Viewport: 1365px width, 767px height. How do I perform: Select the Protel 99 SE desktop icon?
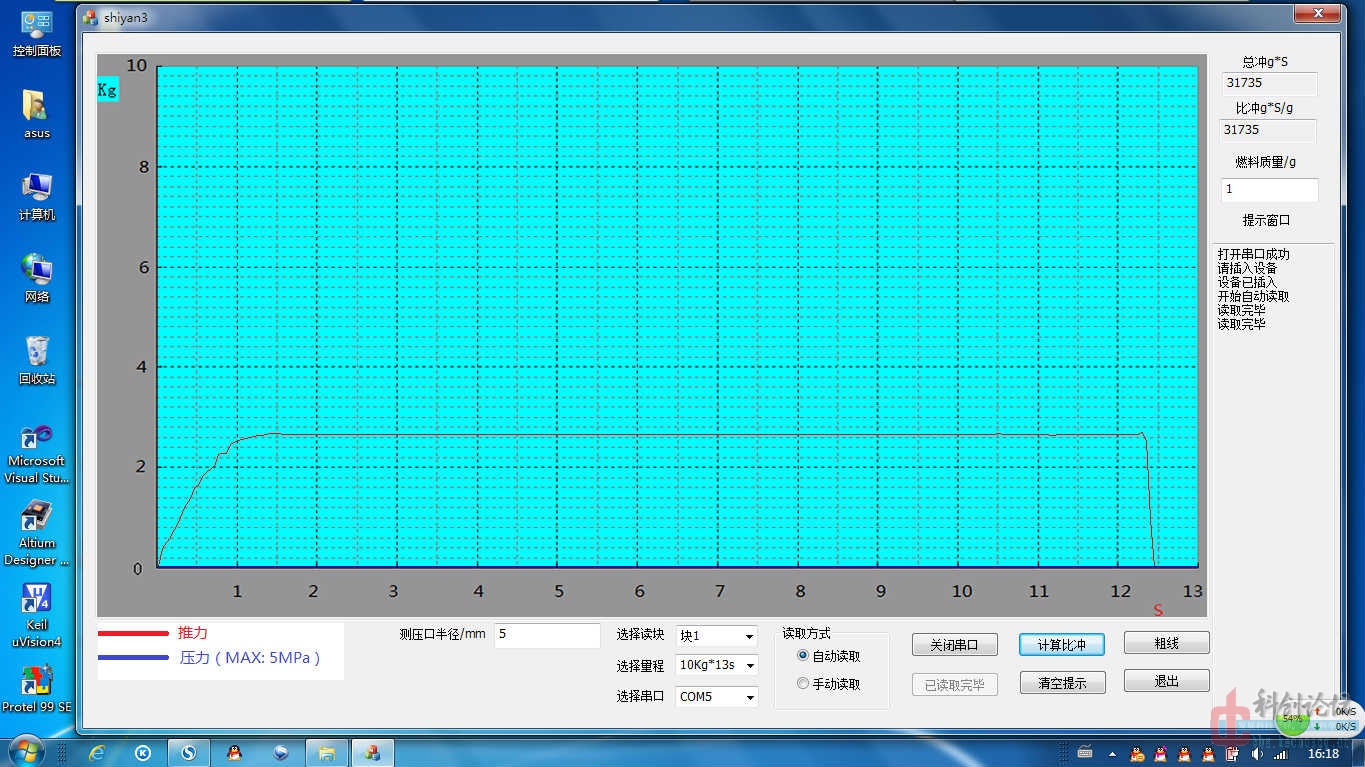click(x=37, y=688)
